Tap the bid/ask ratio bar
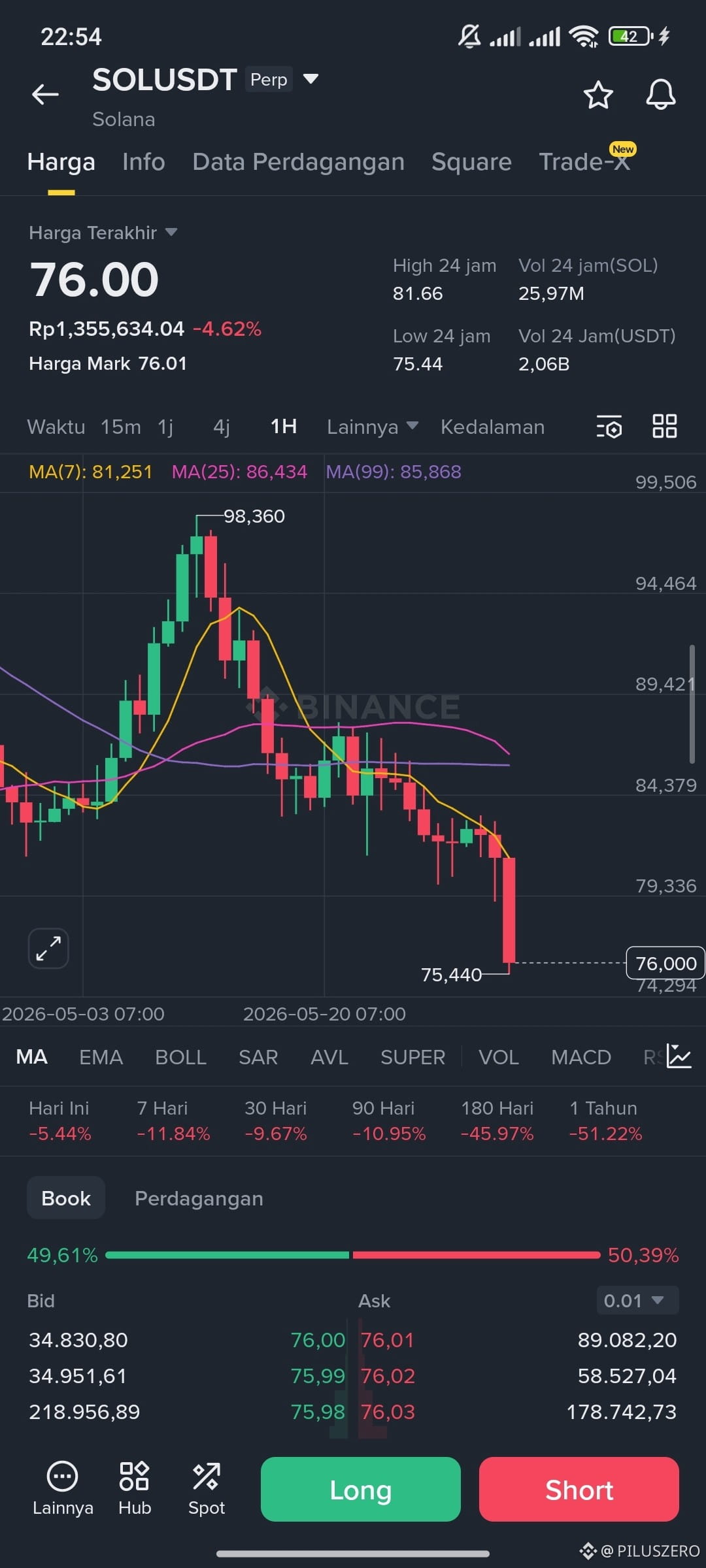 tap(353, 1254)
